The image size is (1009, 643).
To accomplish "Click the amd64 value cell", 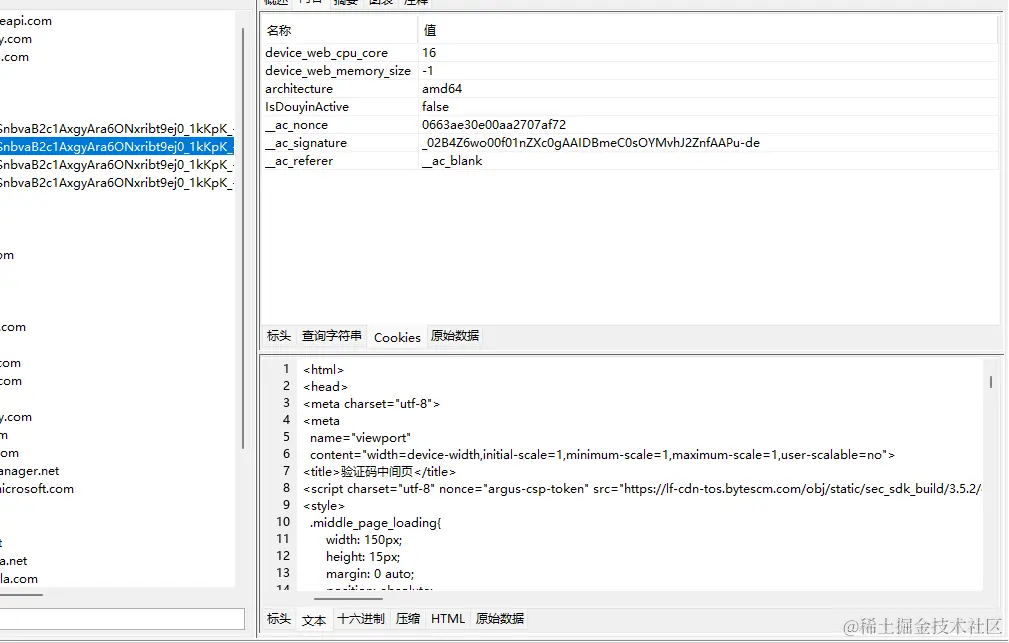I will 442,89.
